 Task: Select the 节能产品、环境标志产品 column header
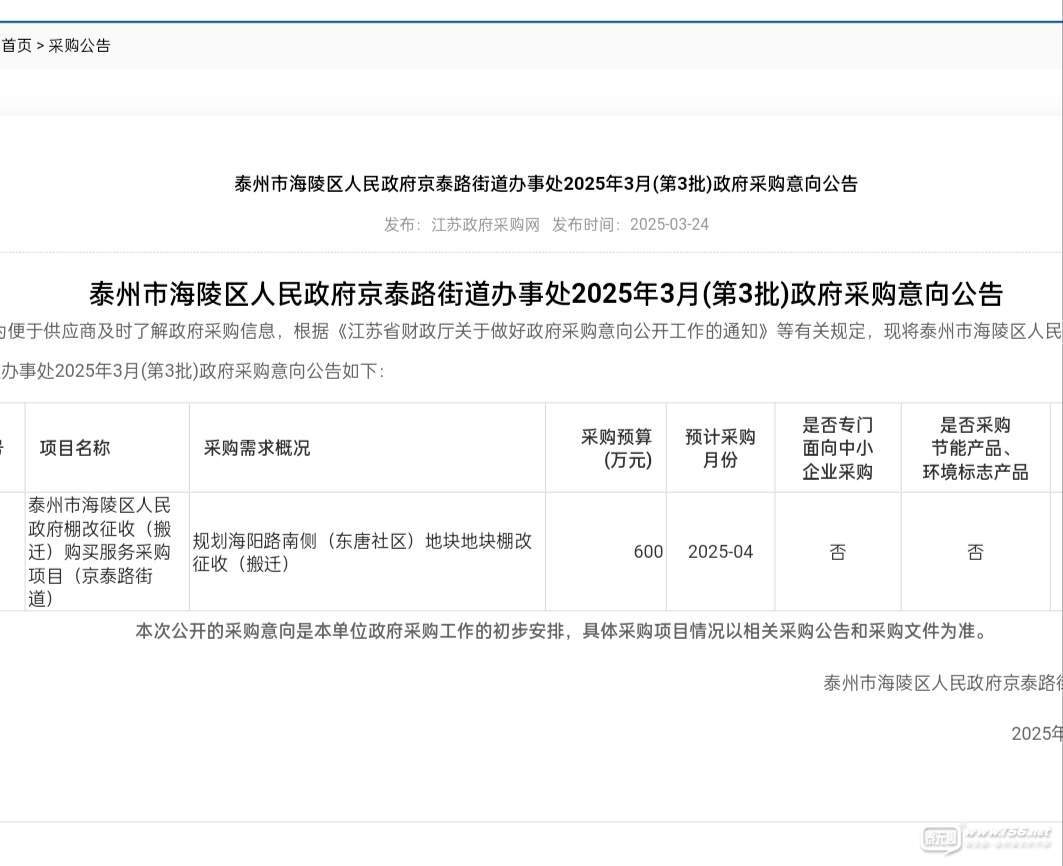point(975,448)
